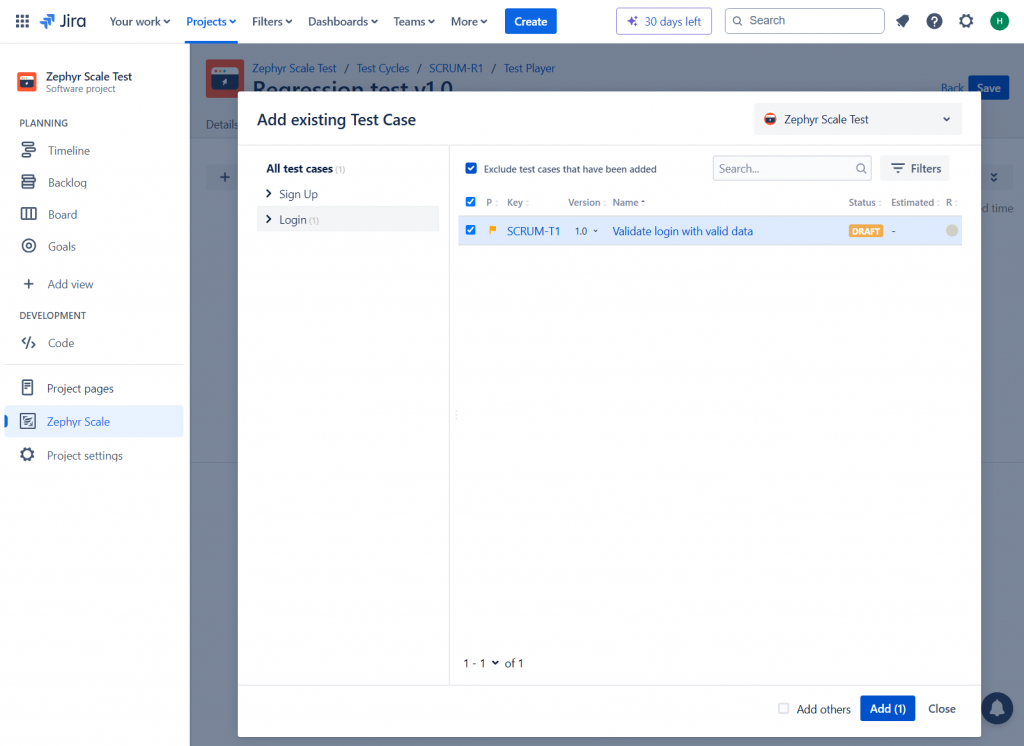Image resolution: width=1024 pixels, height=746 pixels.
Task: Sort by the Estimated column header
Action: [x=914, y=203]
